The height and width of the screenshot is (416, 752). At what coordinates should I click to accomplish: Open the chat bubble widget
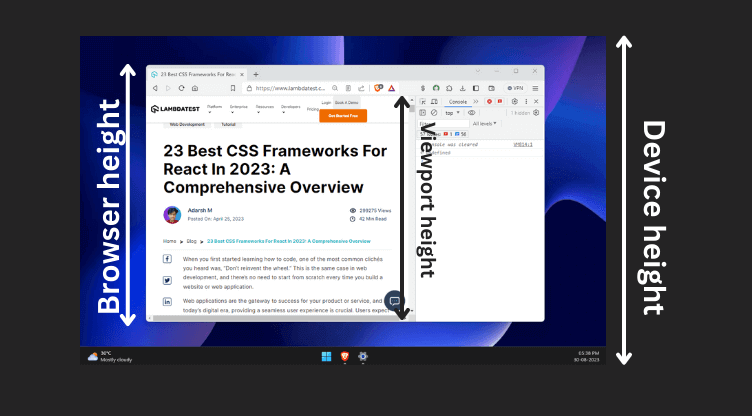[x=394, y=301]
